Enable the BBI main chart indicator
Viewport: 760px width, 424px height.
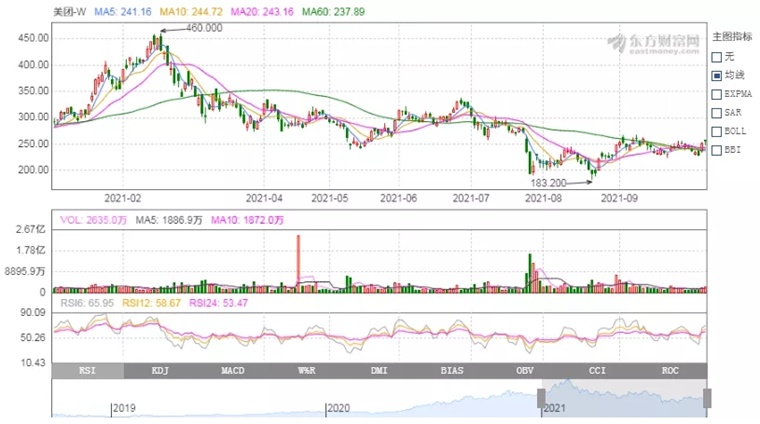(x=717, y=149)
